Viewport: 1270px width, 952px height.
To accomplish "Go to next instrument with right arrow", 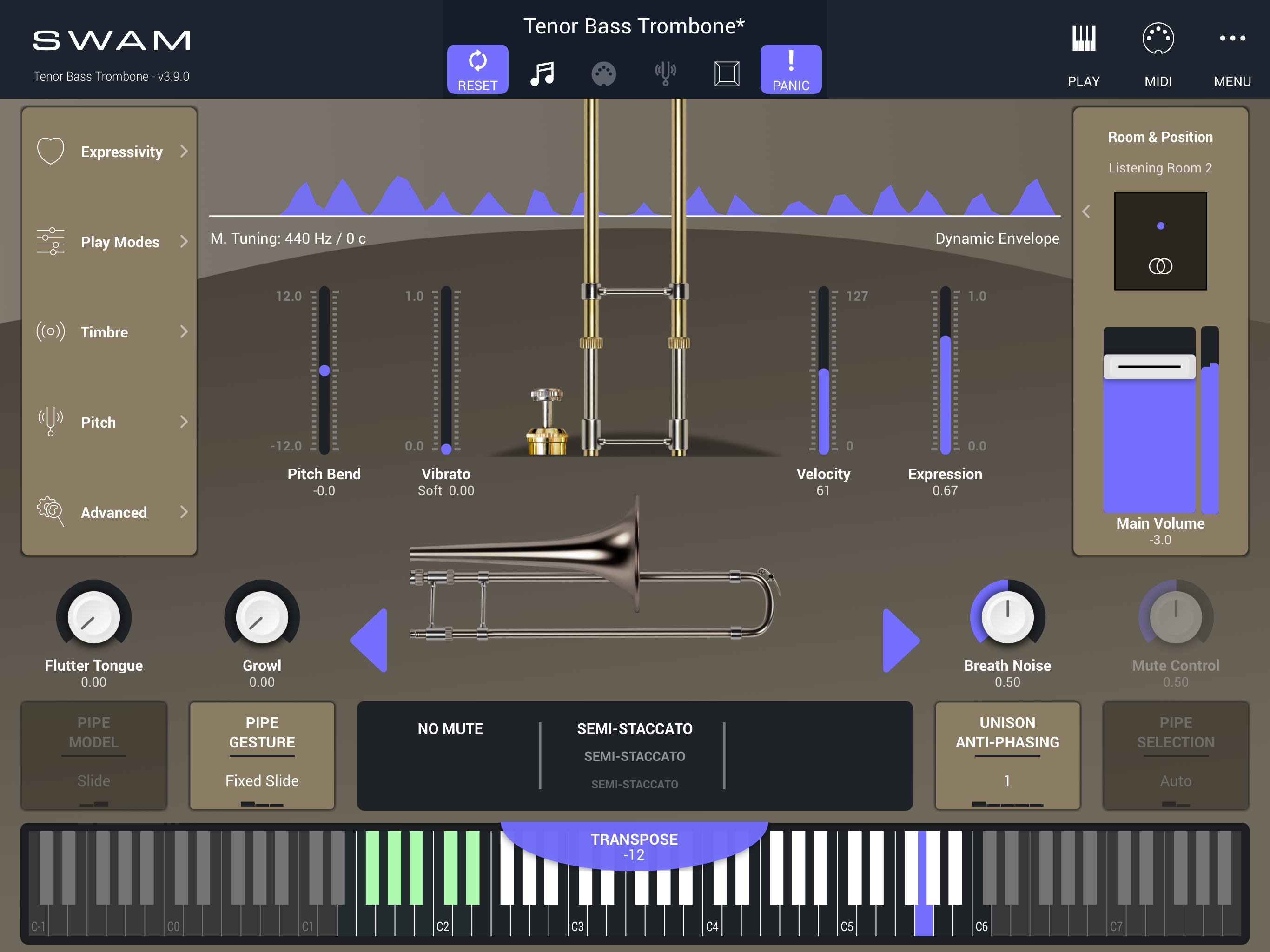I will [901, 640].
